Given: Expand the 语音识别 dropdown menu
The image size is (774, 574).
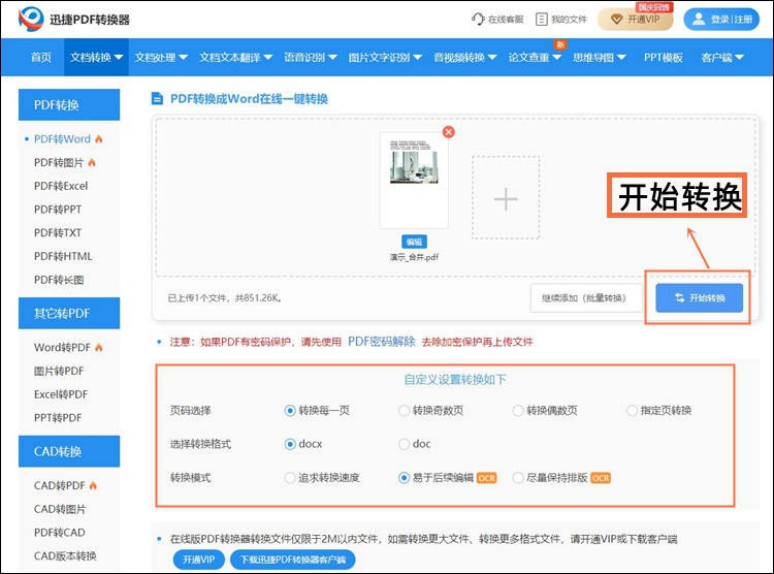Looking at the screenshot, I should point(310,58).
